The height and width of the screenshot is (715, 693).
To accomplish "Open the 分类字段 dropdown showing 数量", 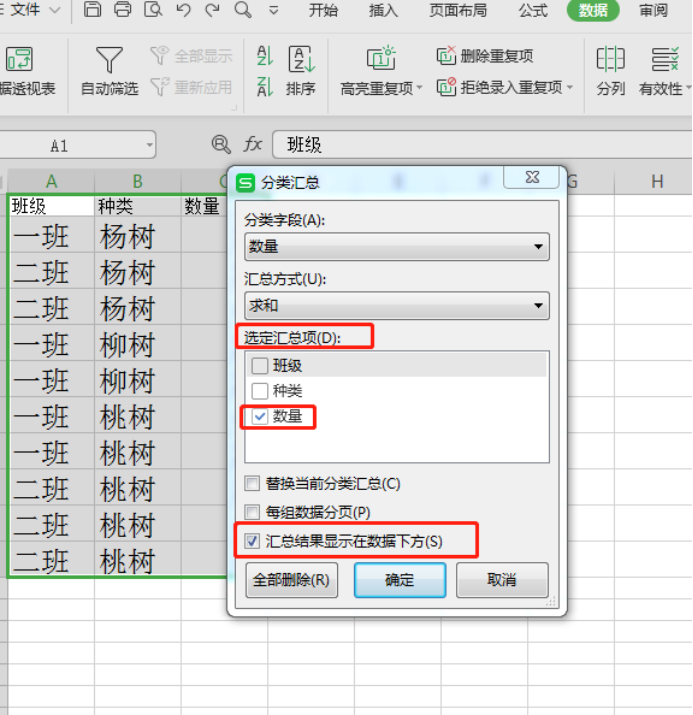I will point(397,247).
